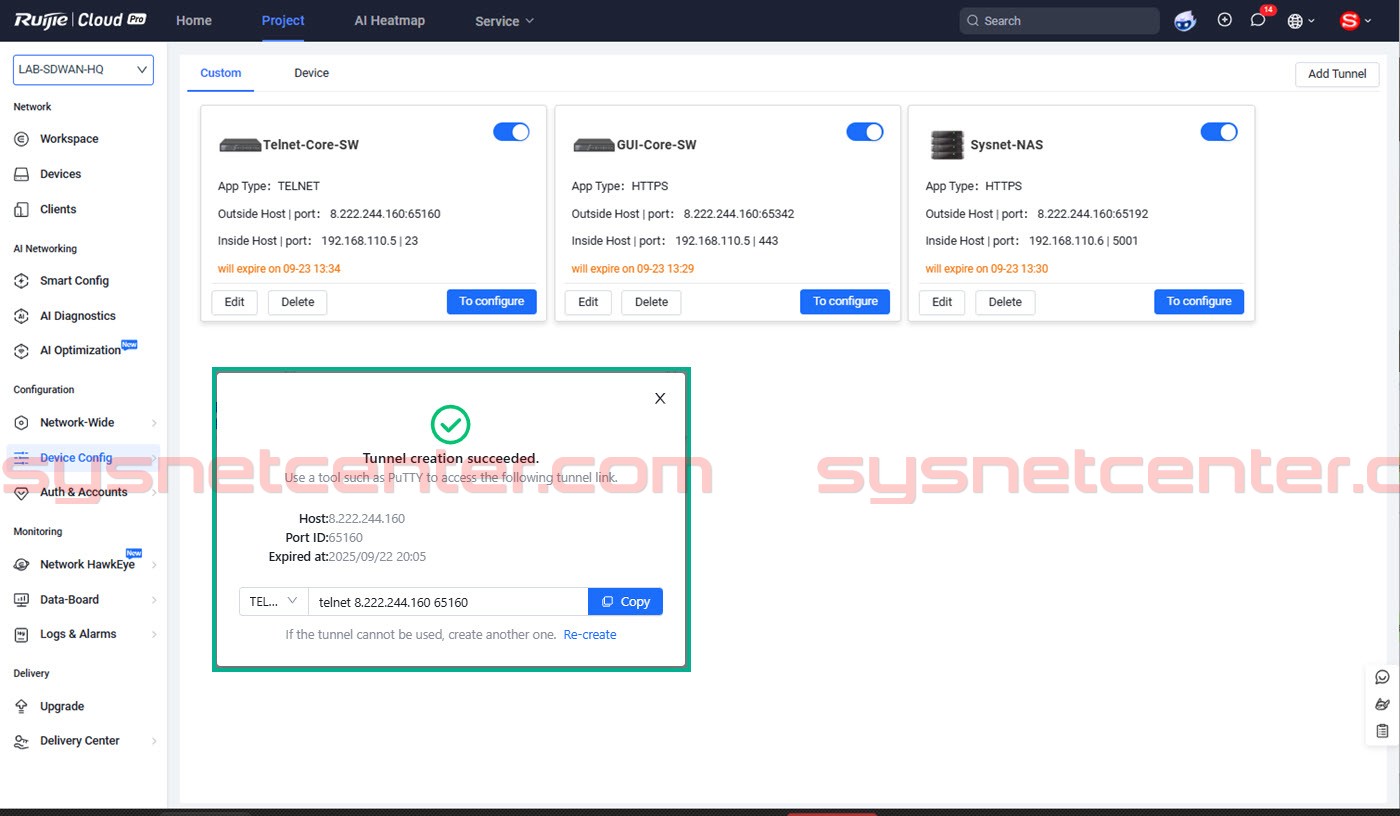Click the Ruijie Cloud logo
1400x816 pixels.
pos(81,20)
